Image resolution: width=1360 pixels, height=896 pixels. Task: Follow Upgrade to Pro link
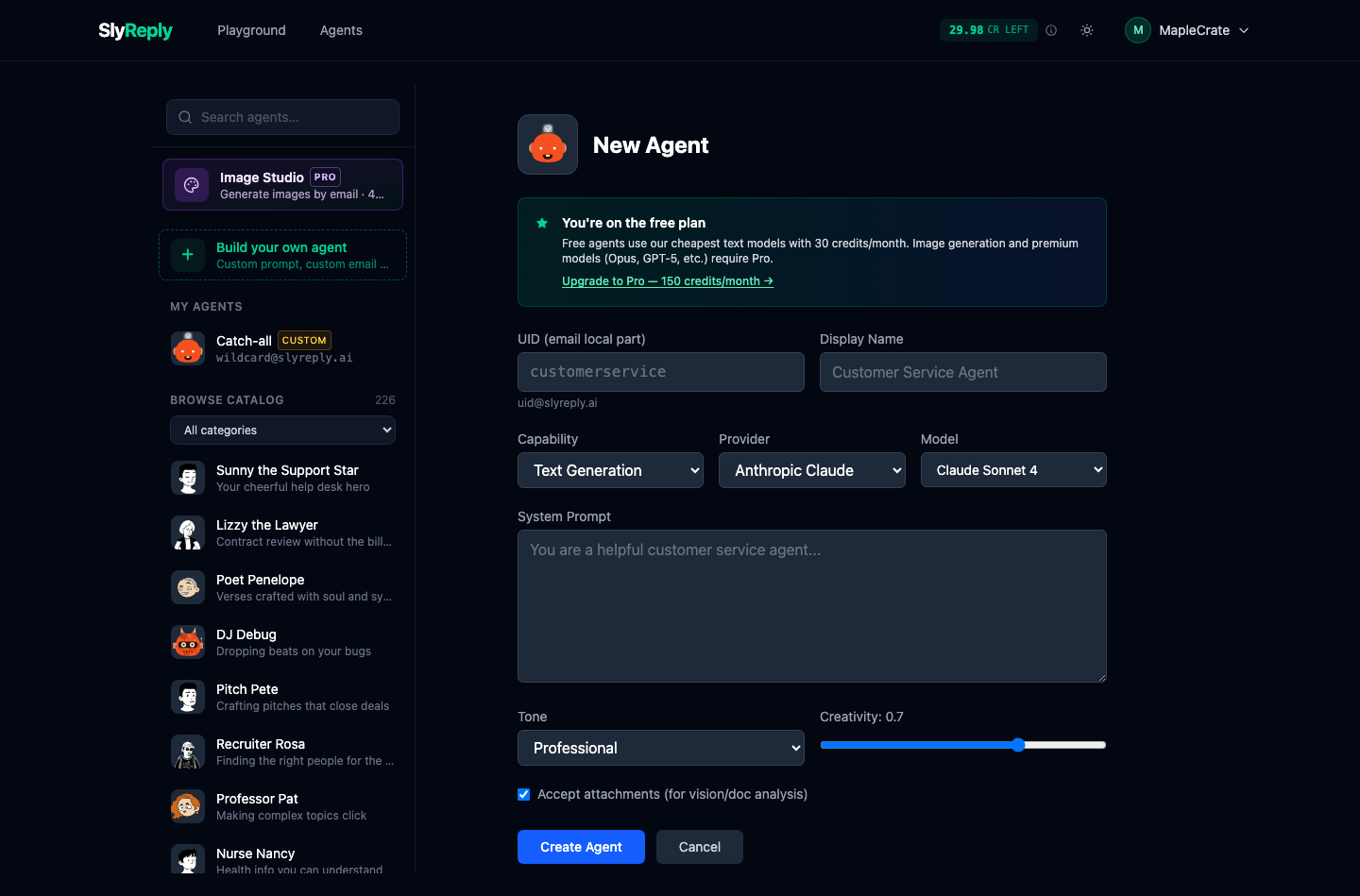coord(668,281)
